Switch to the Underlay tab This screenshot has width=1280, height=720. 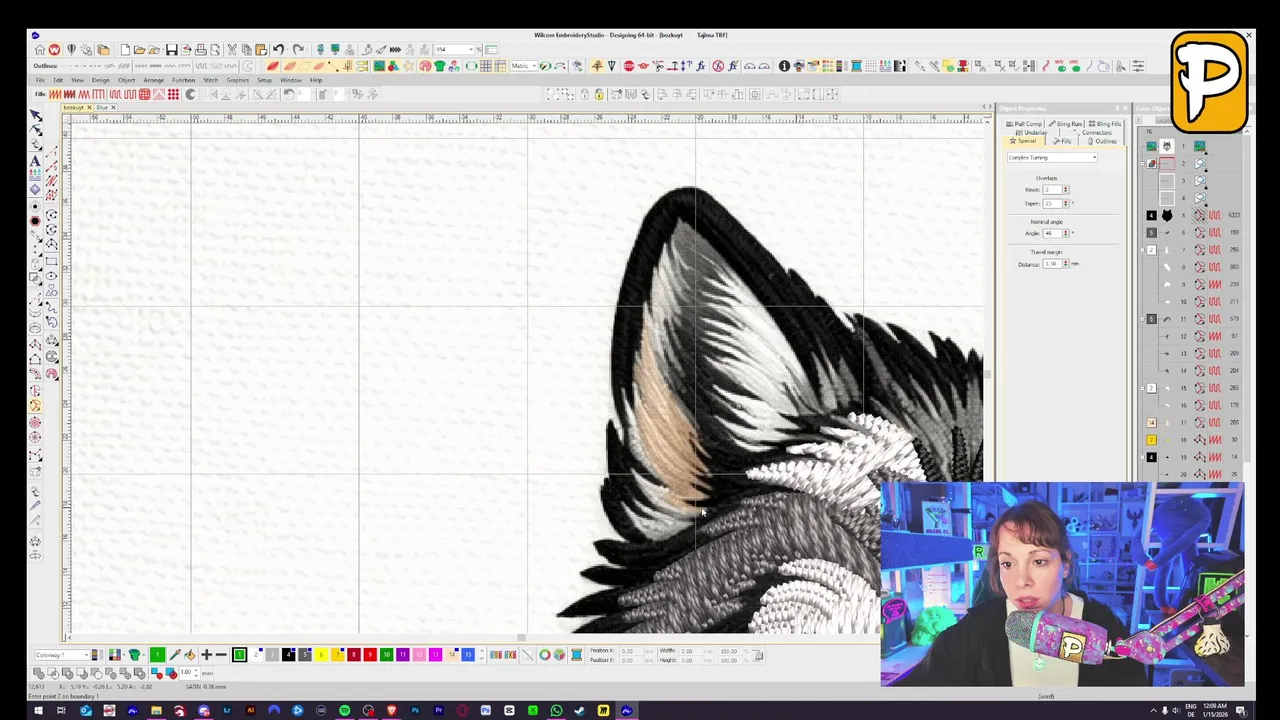(1033, 132)
